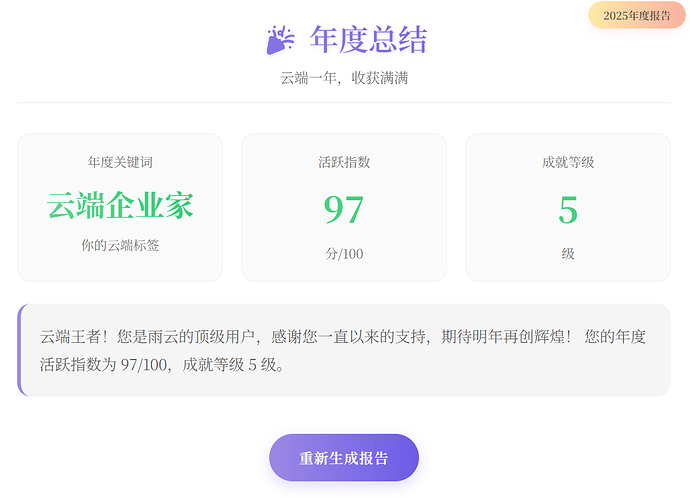This screenshot has height=498, width=690.
Task: Click the text 活跃指数为 97/100 in summary
Action: [x=107, y=365]
